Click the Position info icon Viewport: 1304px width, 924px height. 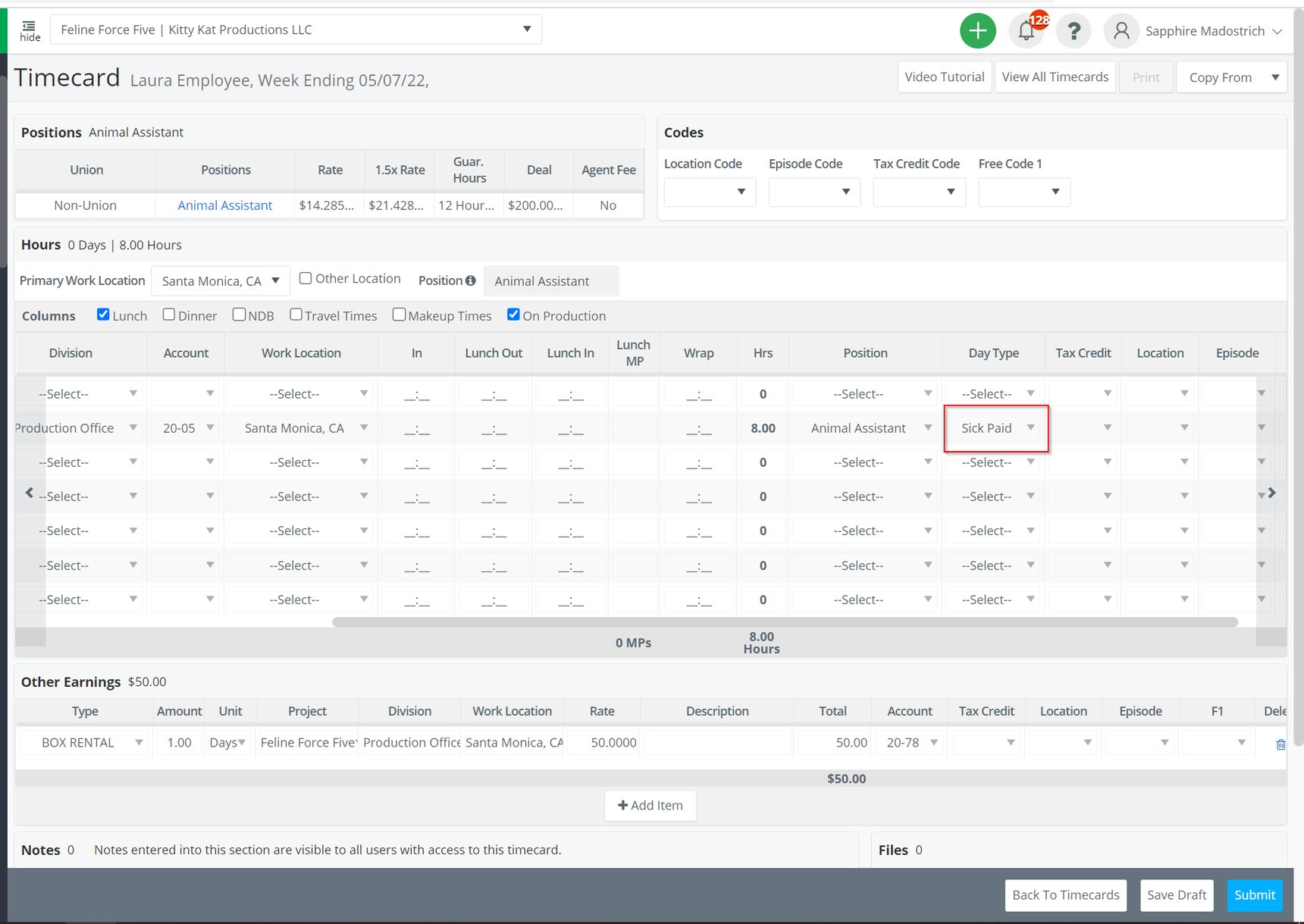[471, 280]
